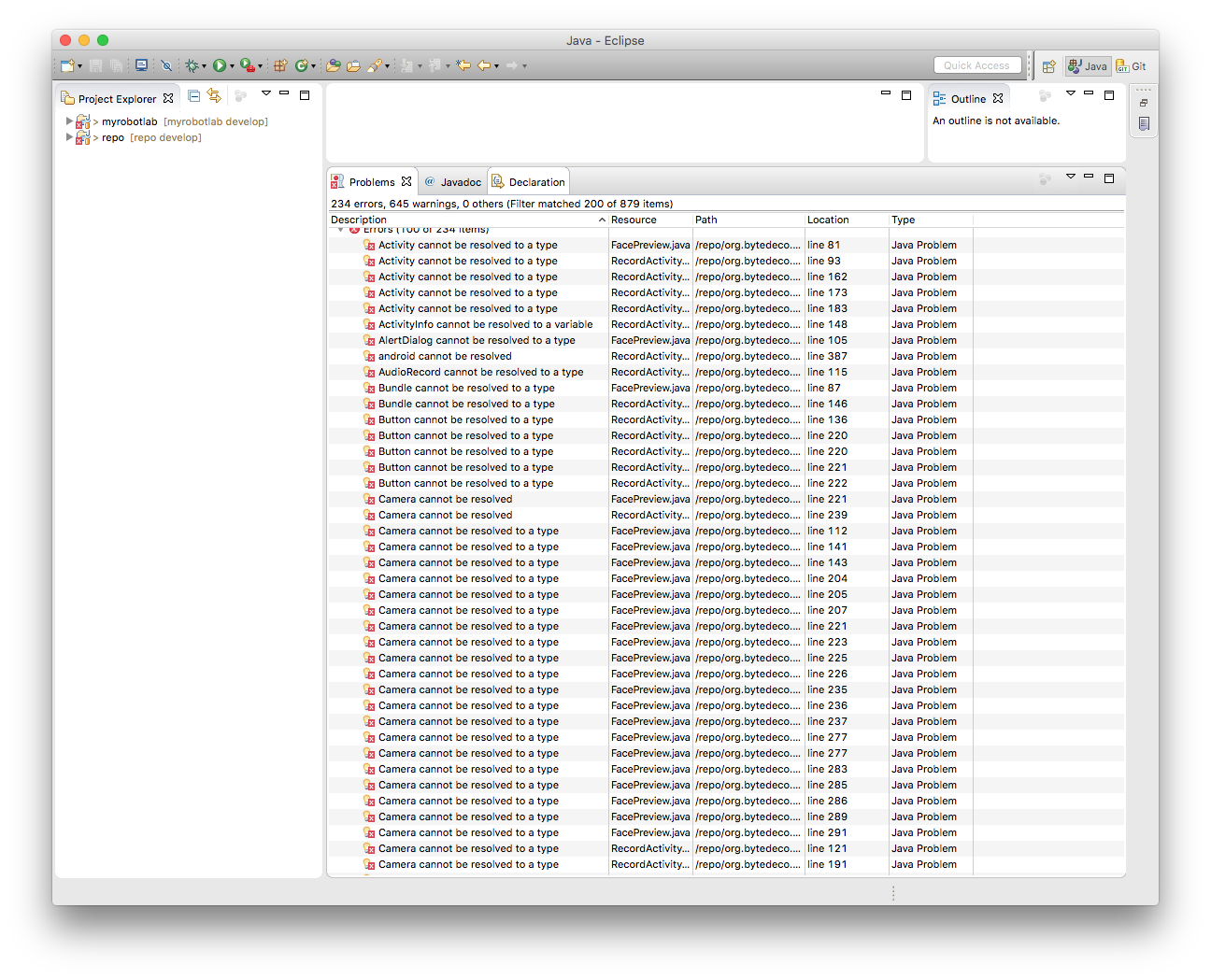
Task: Switch to the Declaration tab
Action: 528,181
